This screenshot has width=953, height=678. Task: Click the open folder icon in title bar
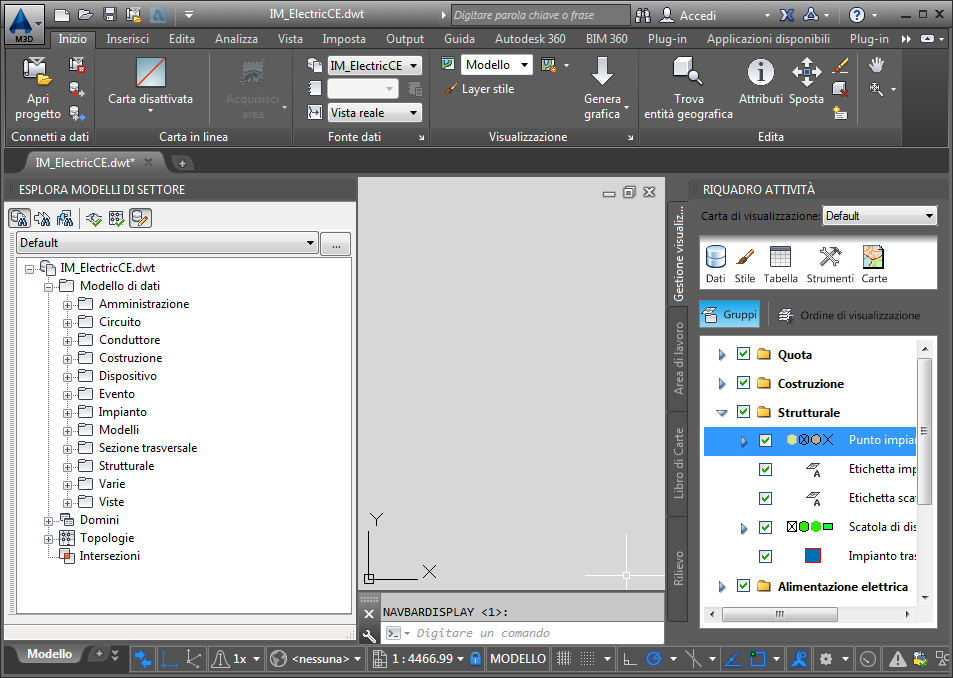coord(86,15)
